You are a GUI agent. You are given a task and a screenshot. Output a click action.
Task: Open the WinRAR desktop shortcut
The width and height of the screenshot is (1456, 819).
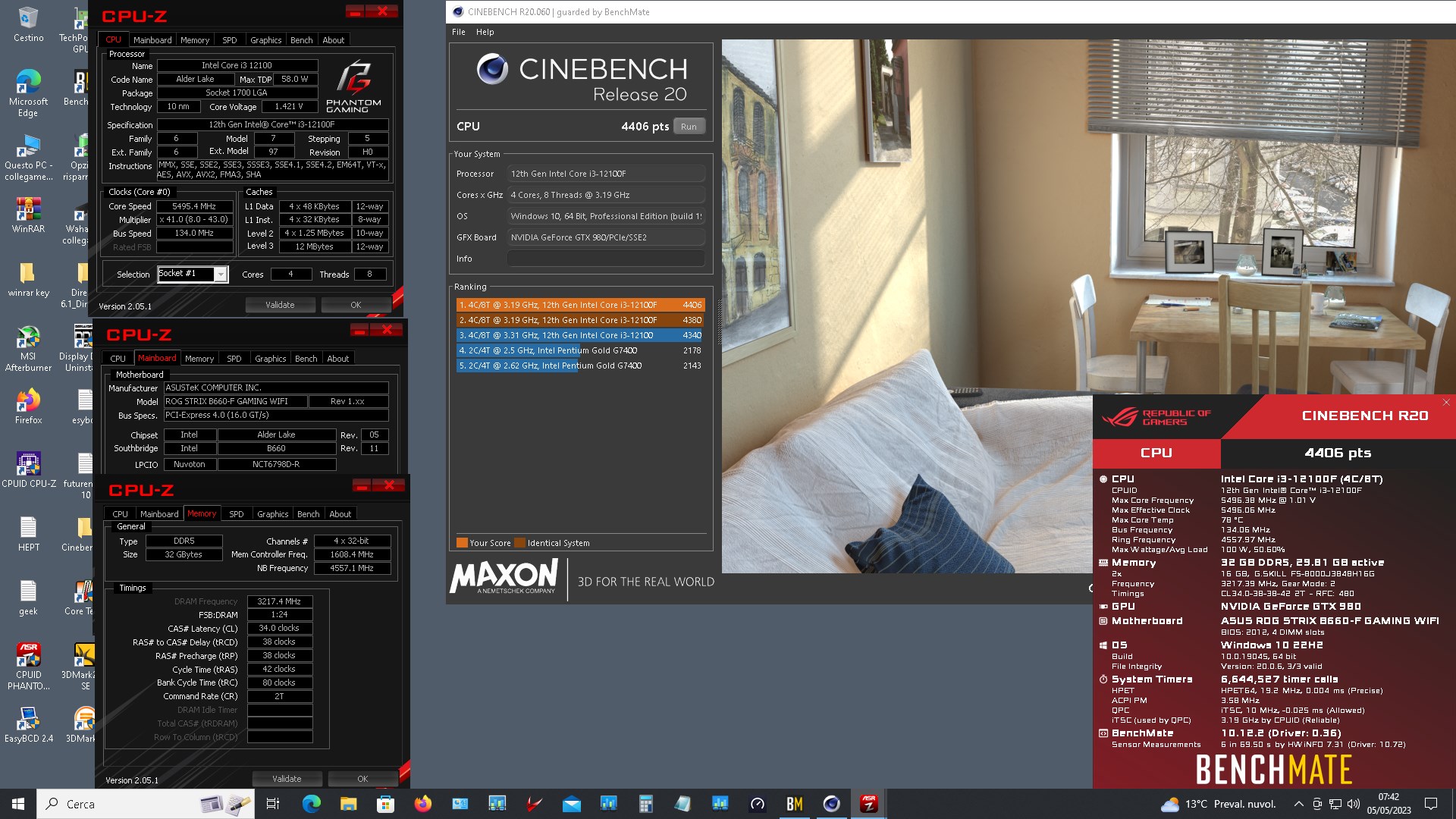pos(28,215)
